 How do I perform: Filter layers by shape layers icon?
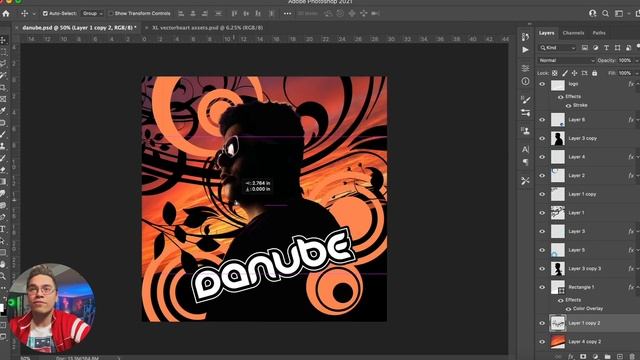[618, 48]
